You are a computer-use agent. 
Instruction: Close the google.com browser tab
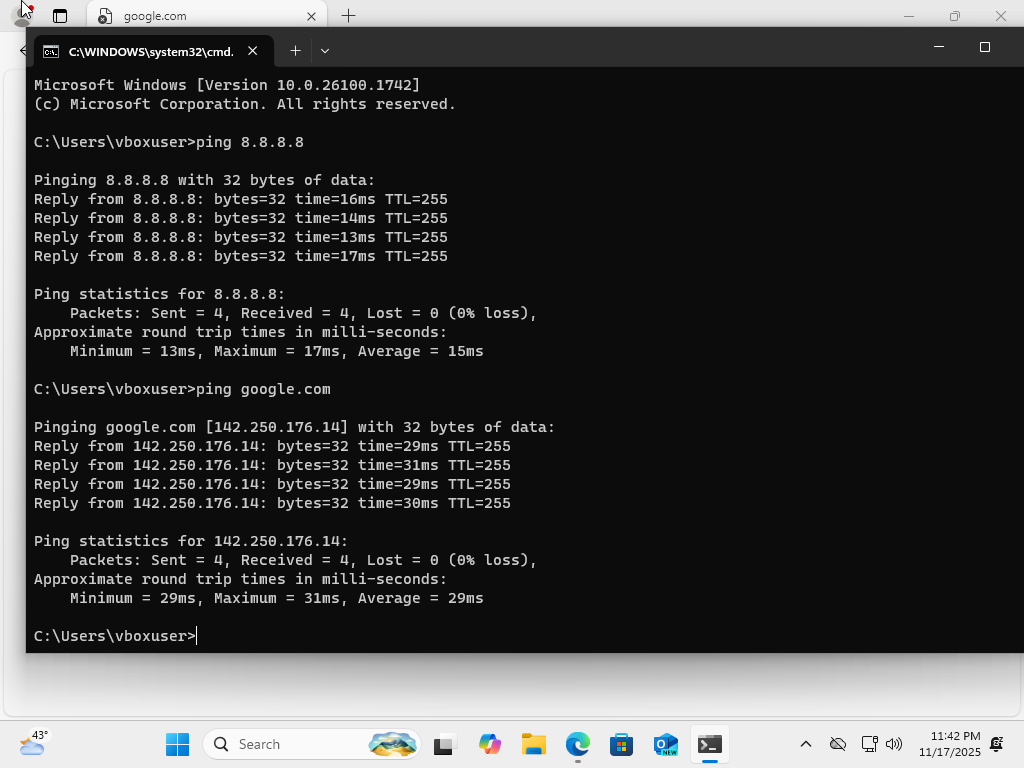(x=311, y=16)
